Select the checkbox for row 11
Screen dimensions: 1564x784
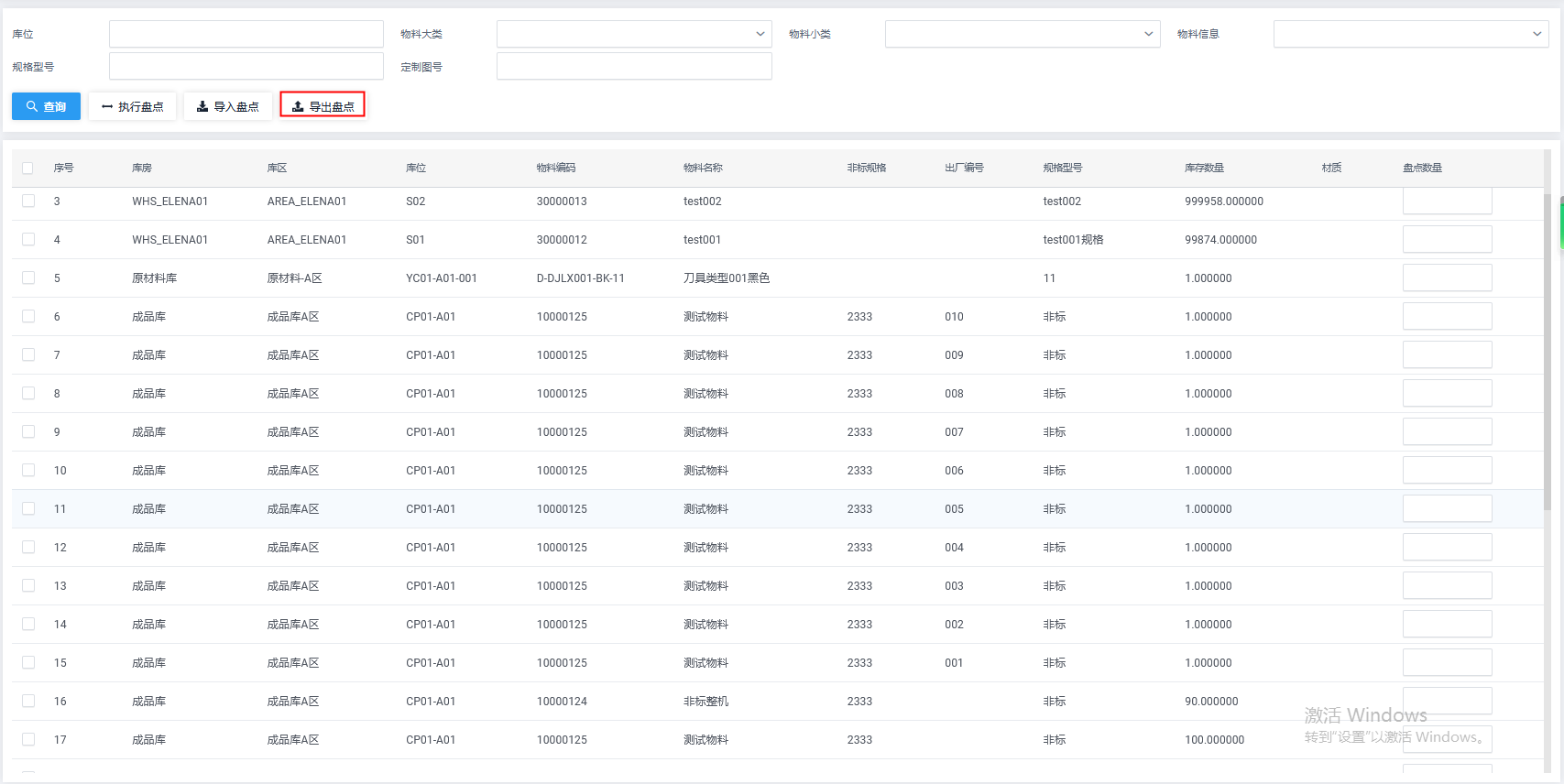coord(28,509)
